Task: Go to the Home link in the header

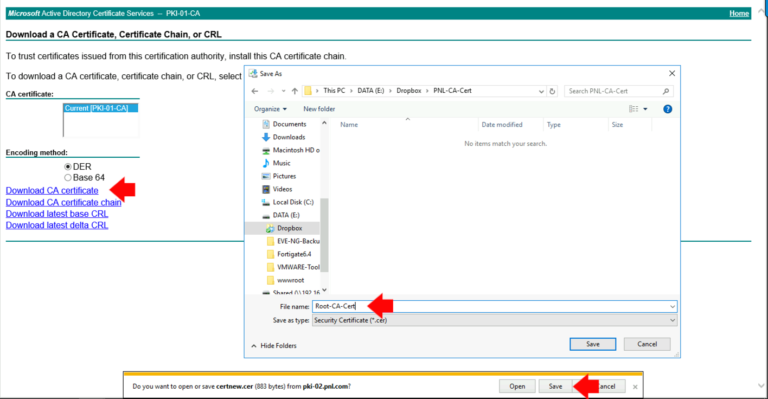Action: click(739, 14)
